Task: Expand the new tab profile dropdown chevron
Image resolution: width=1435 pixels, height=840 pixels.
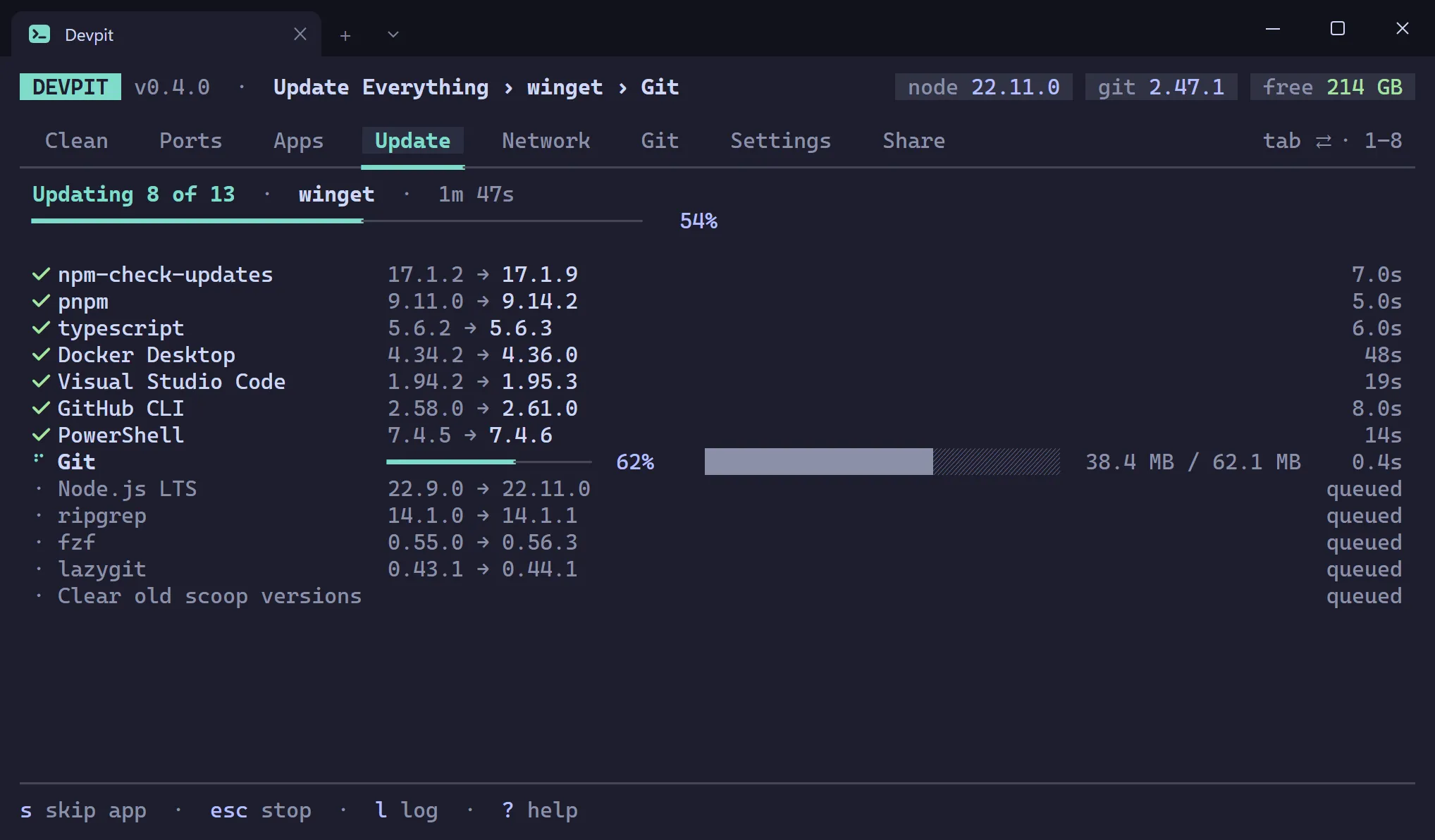Action: click(x=393, y=35)
